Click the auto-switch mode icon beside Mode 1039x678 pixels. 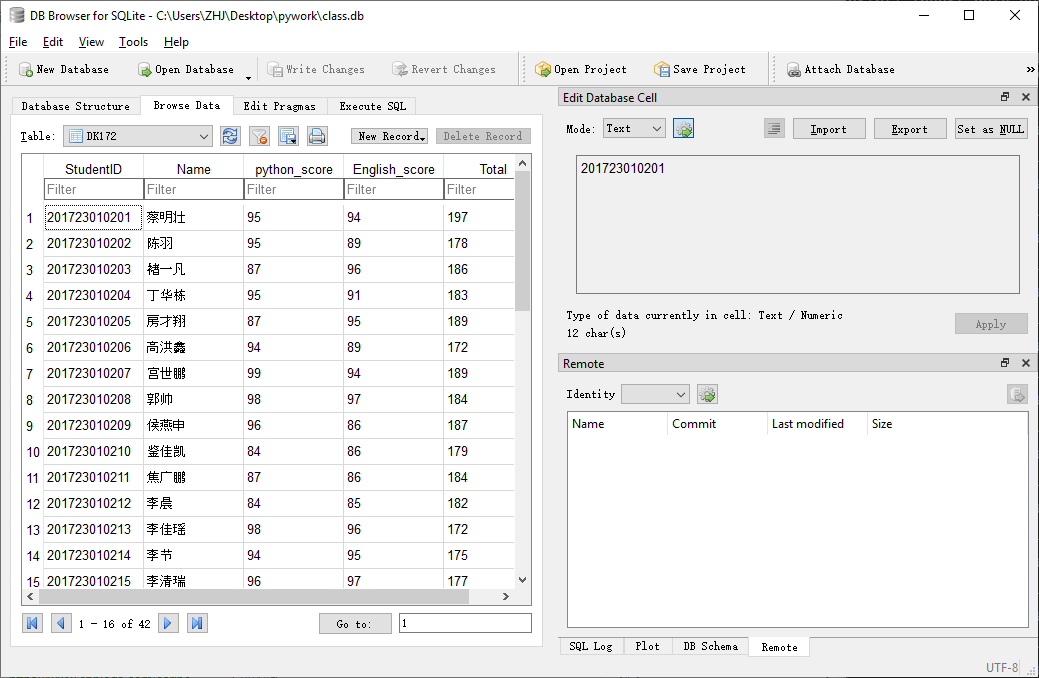pyautogui.click(x=683, y=129)
